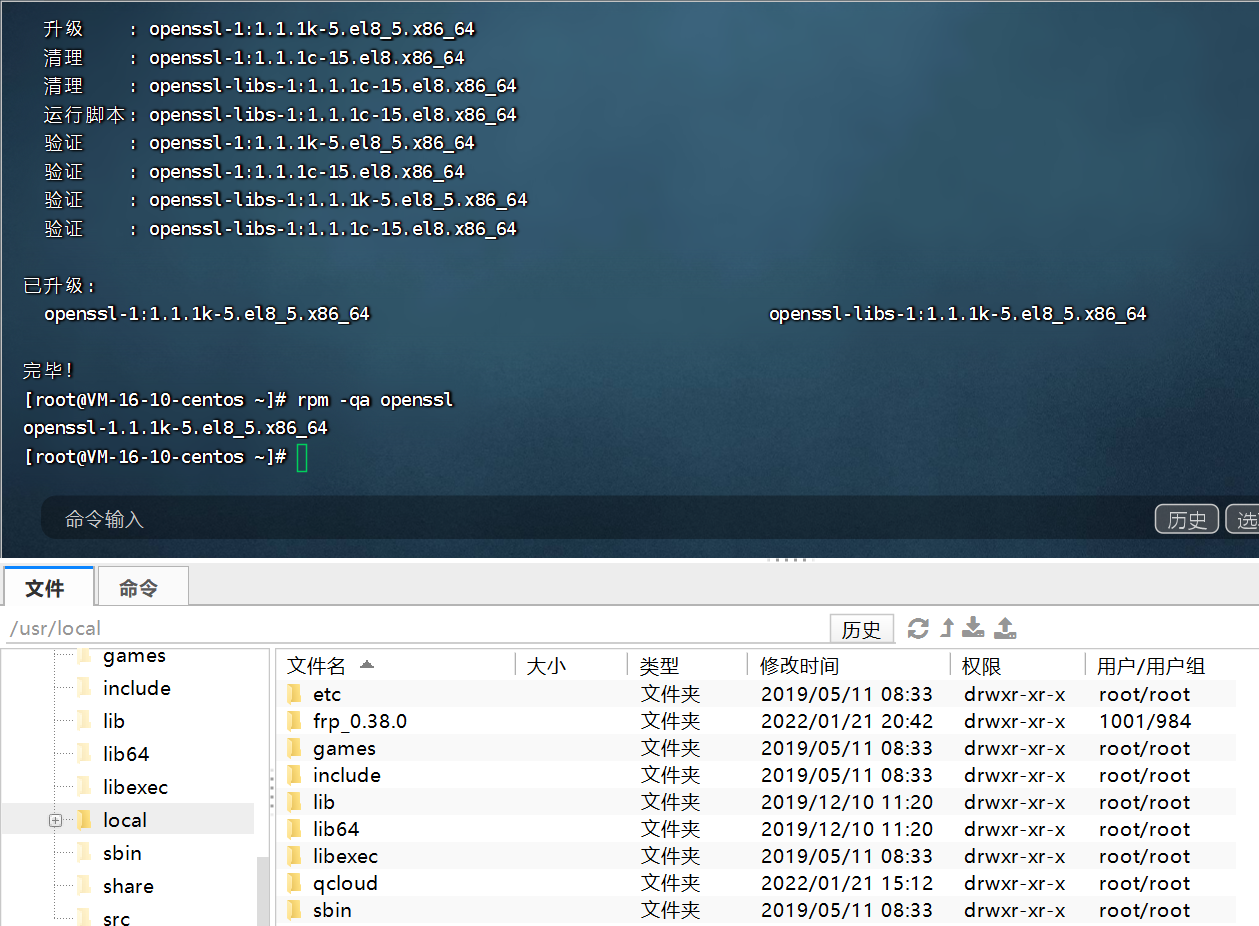Click the libexec folder icon in the tree

(x=84, y=787)
